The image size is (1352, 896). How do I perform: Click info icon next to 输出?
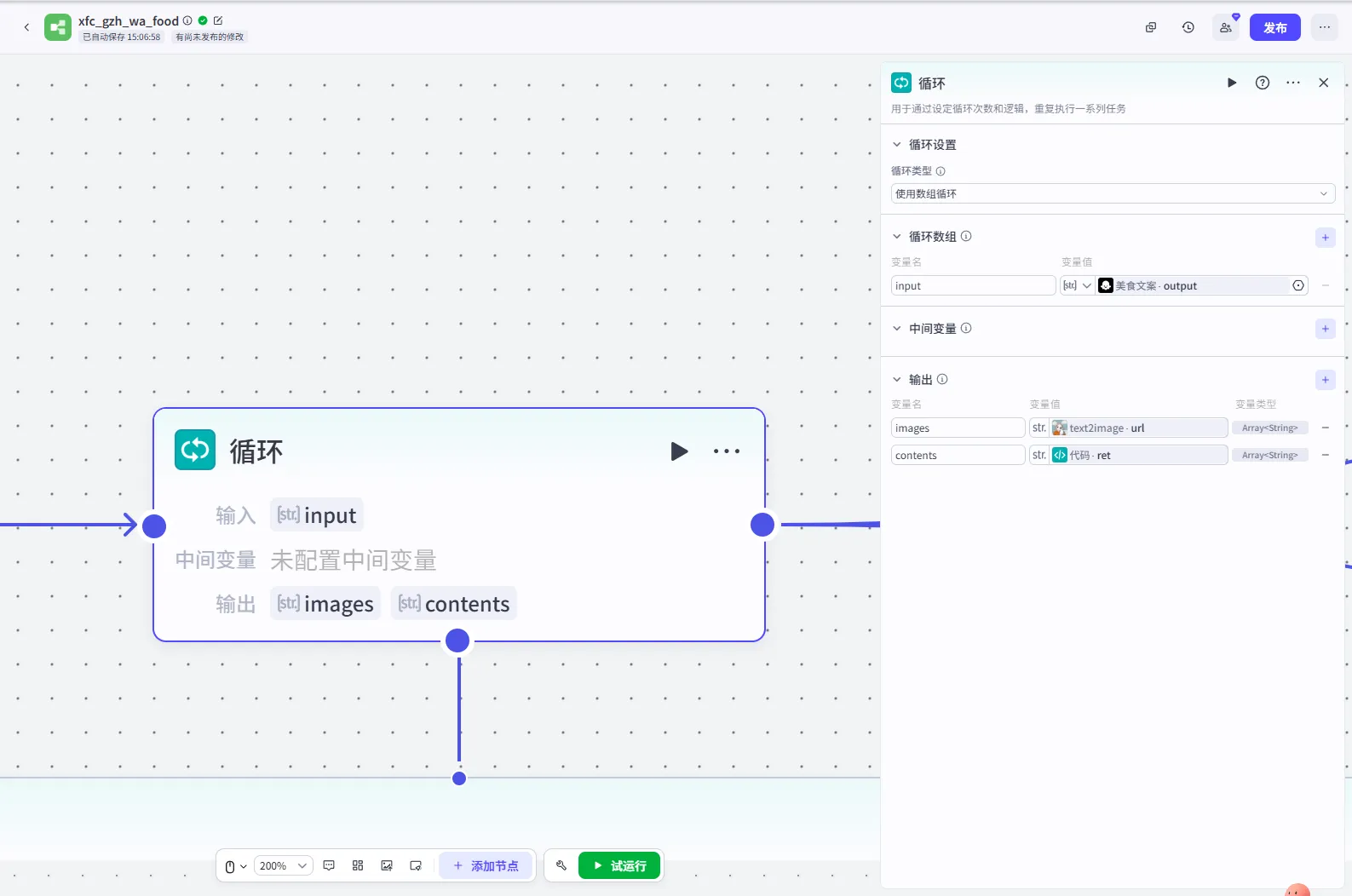point(942,379)
